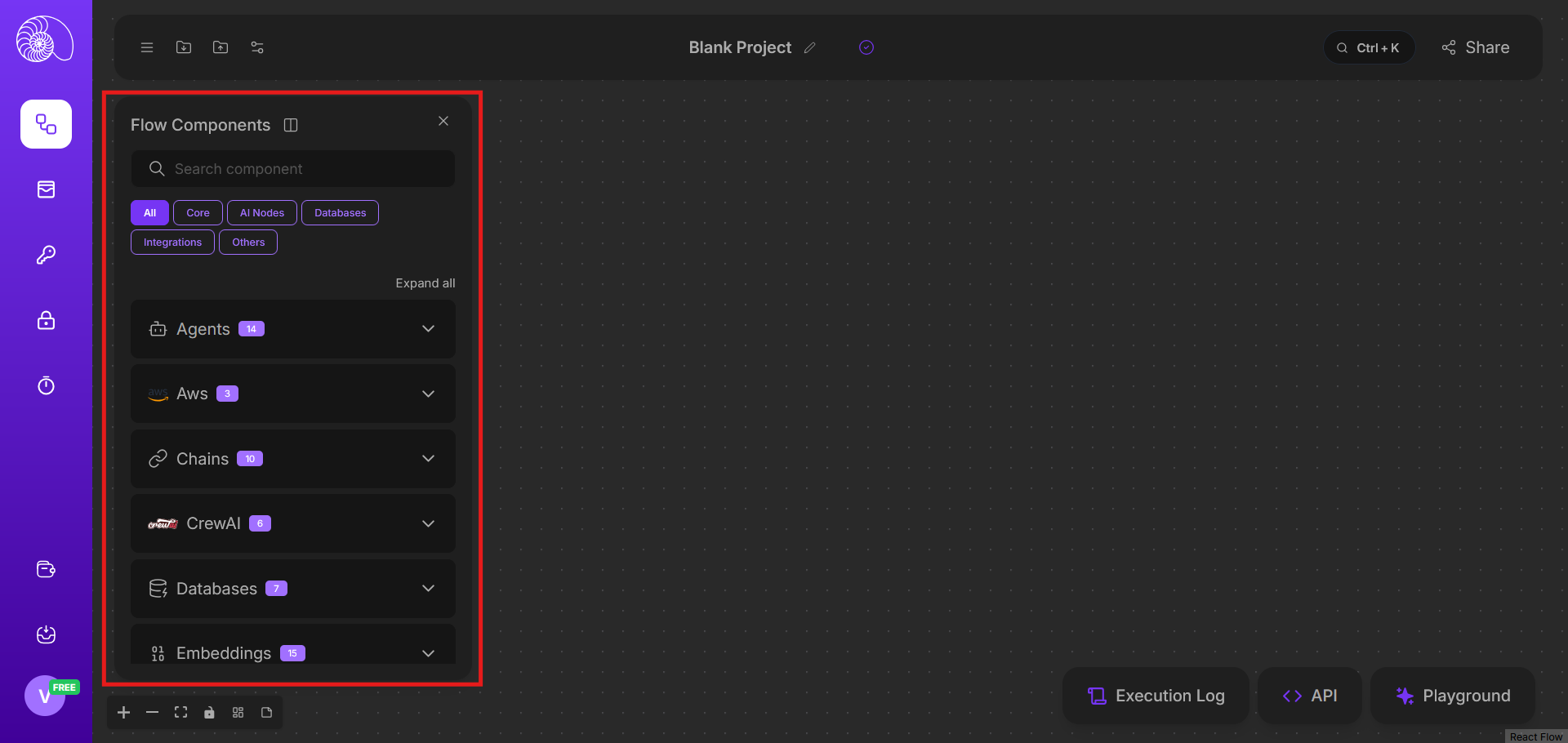This screenshot has width=1568, height=743.
Task: Click the flow settings sliders icon
Action: click(x=257, y=47)
